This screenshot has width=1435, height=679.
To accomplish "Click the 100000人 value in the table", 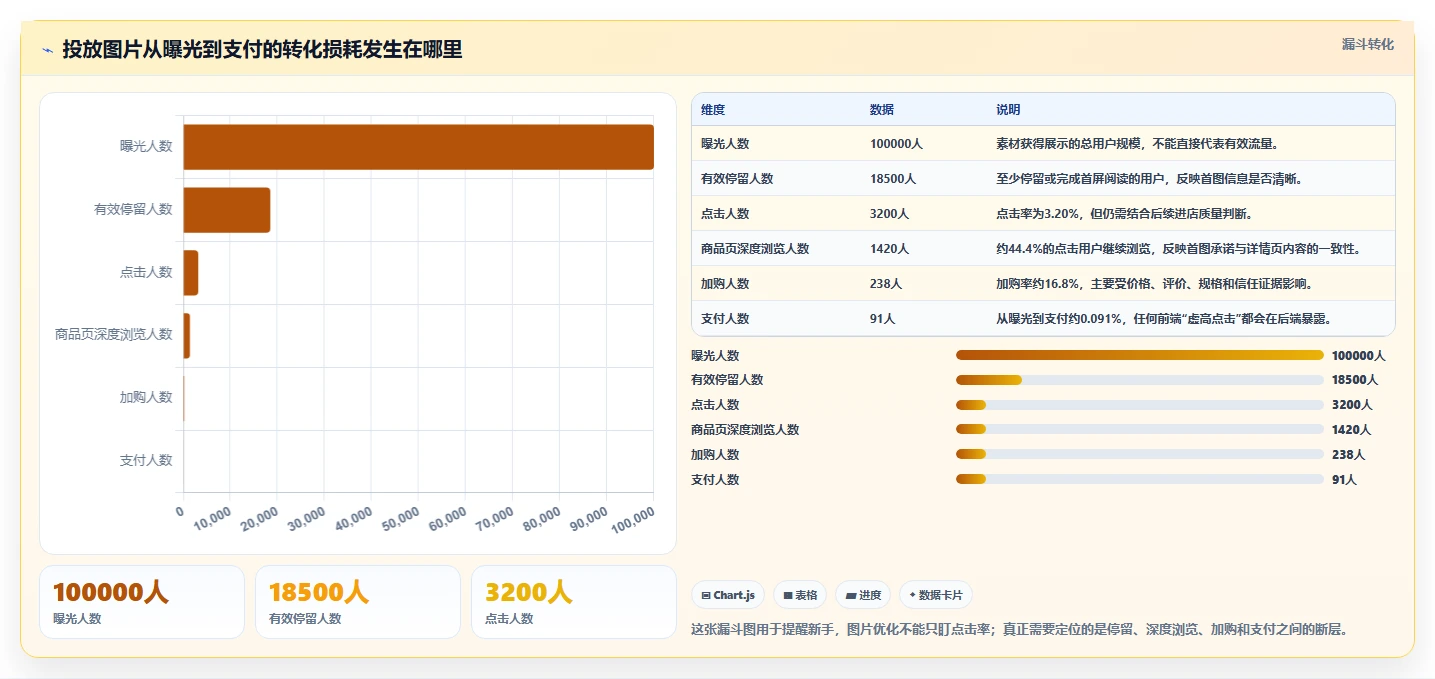I will [x=896, y=144].
